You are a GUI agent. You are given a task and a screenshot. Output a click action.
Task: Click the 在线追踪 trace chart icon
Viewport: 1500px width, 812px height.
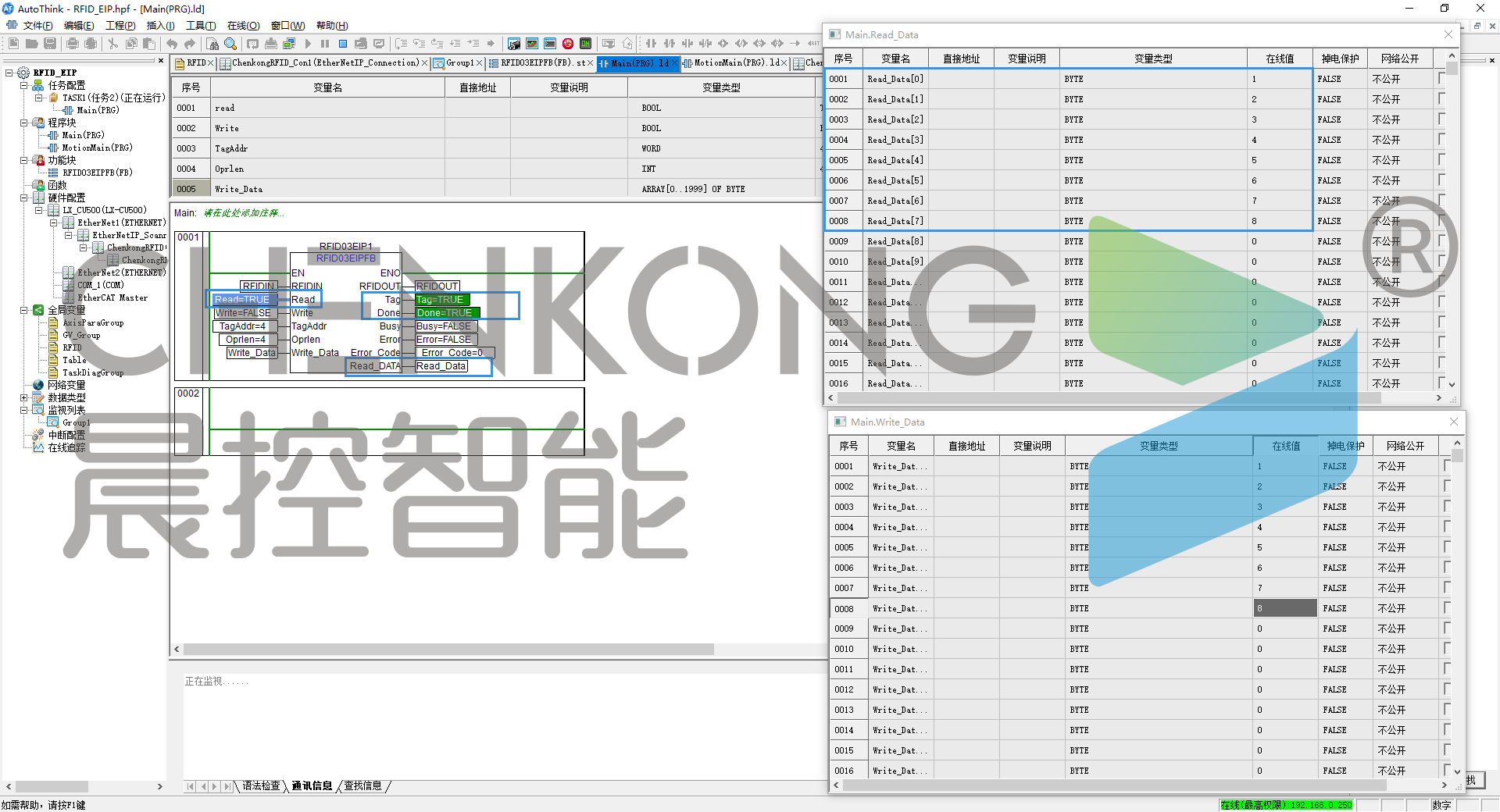38,447
